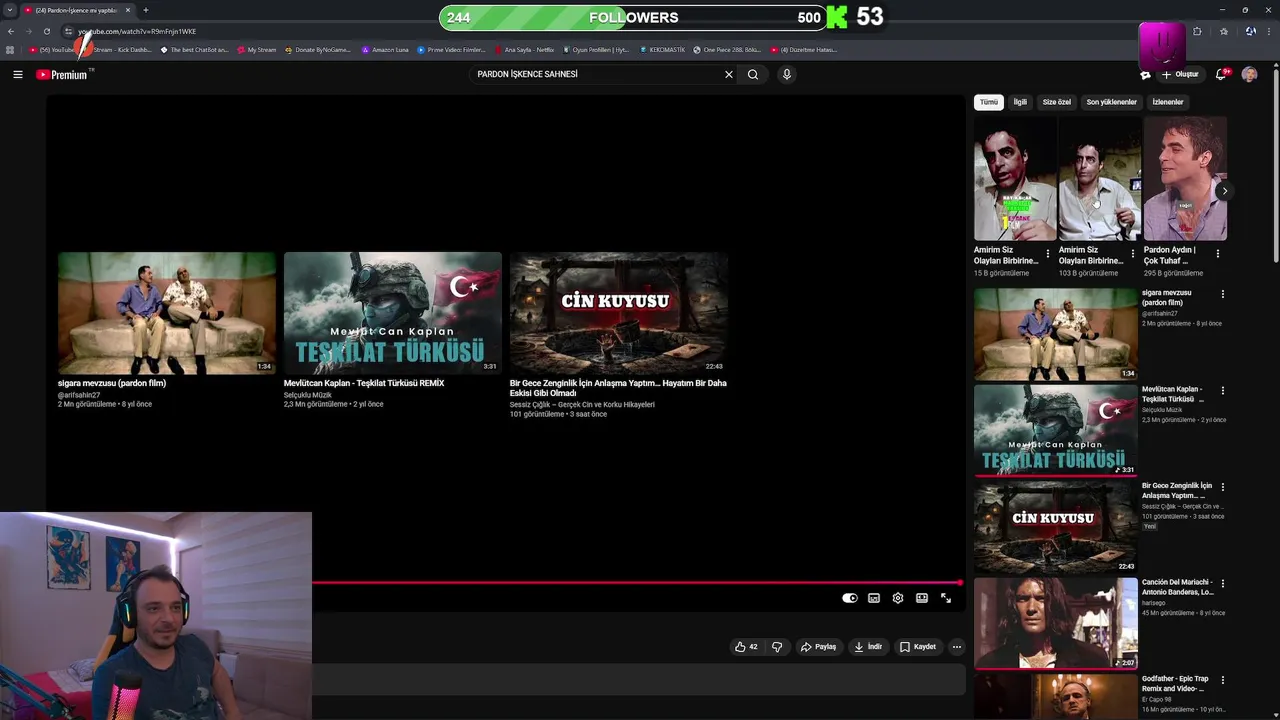The width and height of the screenshot is (1280, 720).
Task: Open Godfather - Epic Trap Remix title
Action: (1175, 683)
